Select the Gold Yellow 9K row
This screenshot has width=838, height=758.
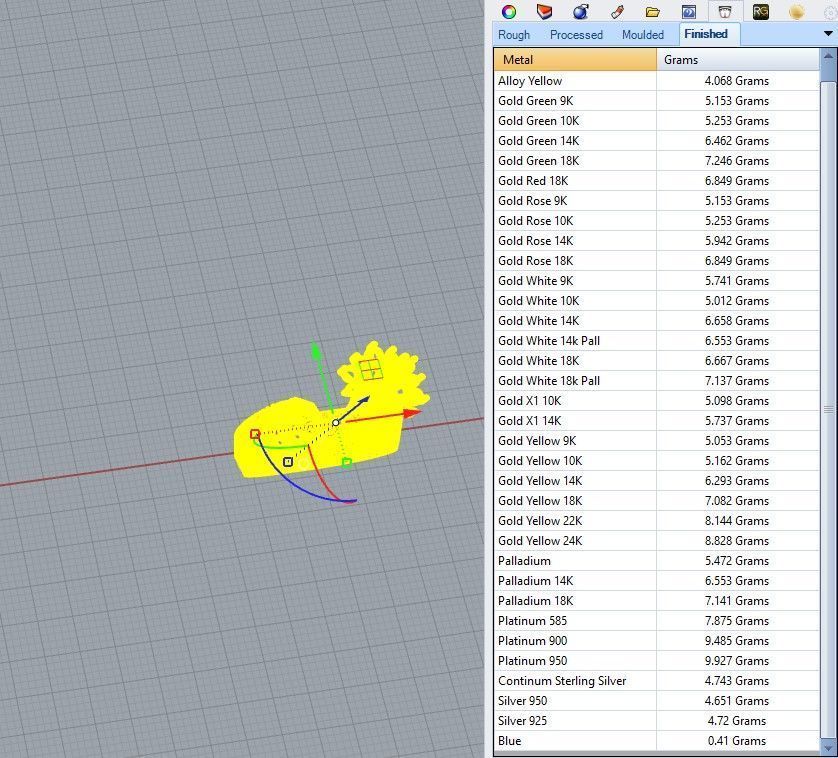point(656,440)
